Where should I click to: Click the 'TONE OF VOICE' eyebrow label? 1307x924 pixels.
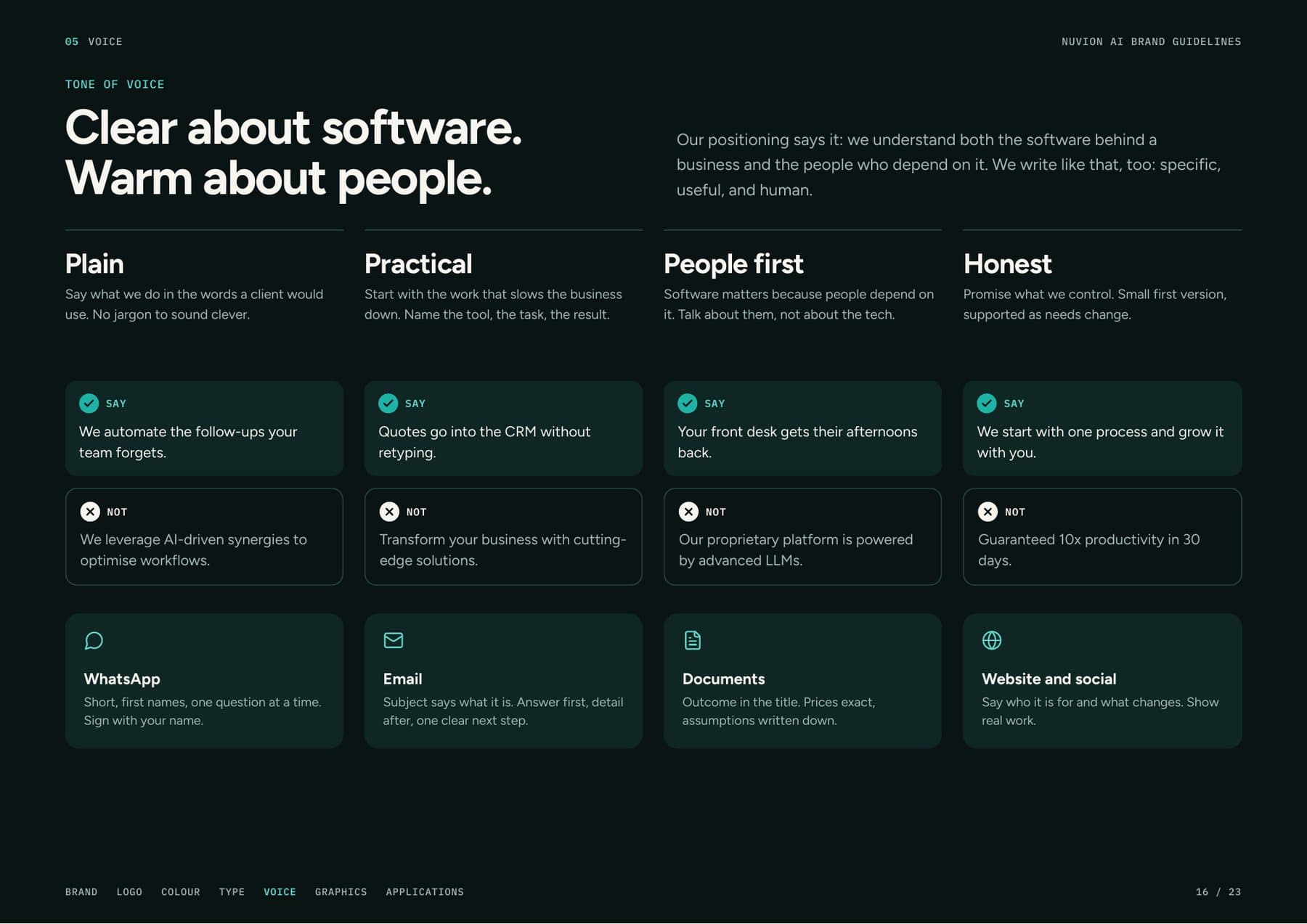coord(115,84)
